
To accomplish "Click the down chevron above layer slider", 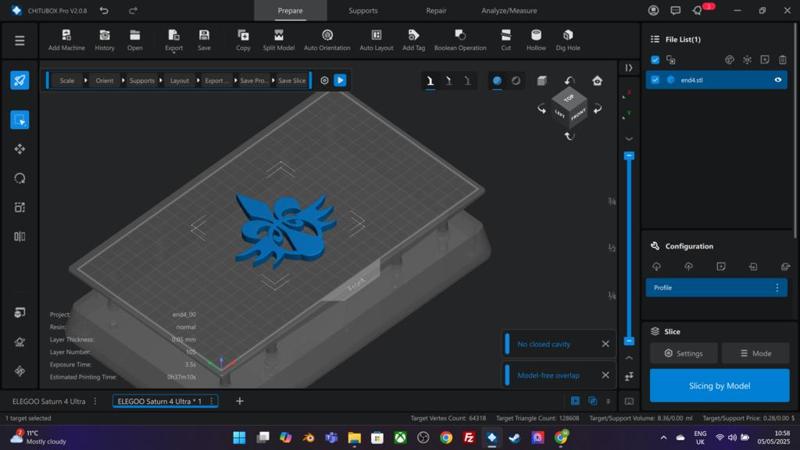I will [x=629, y=139].
